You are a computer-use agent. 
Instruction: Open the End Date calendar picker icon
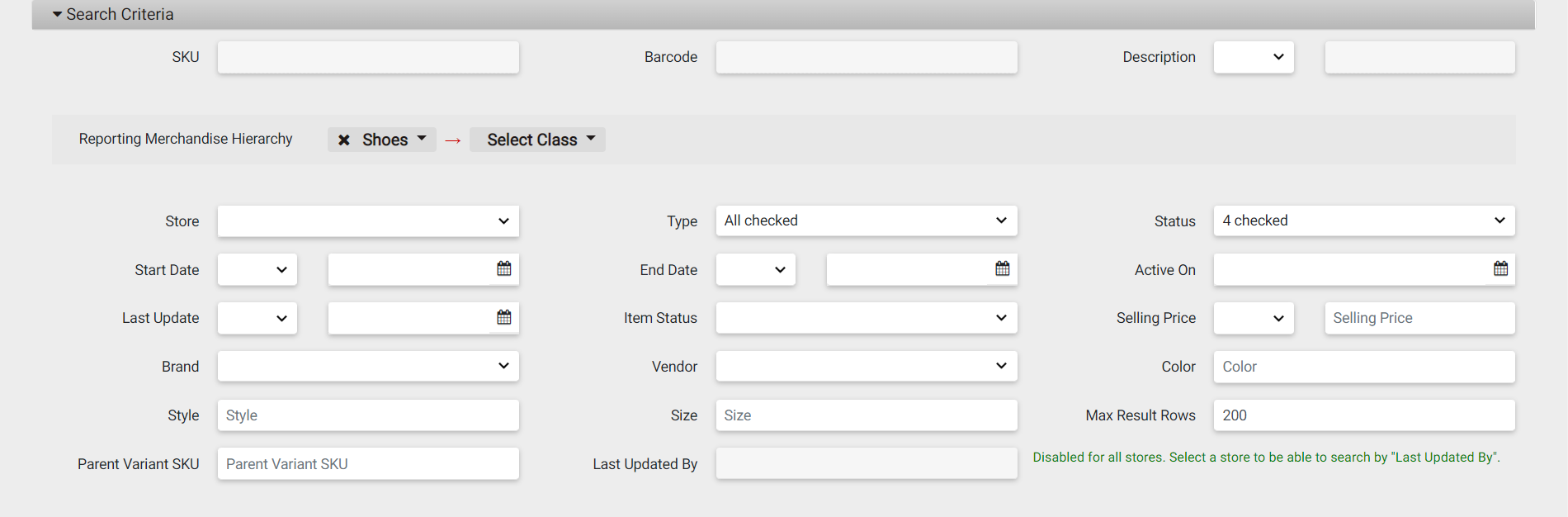[1002, 268]
